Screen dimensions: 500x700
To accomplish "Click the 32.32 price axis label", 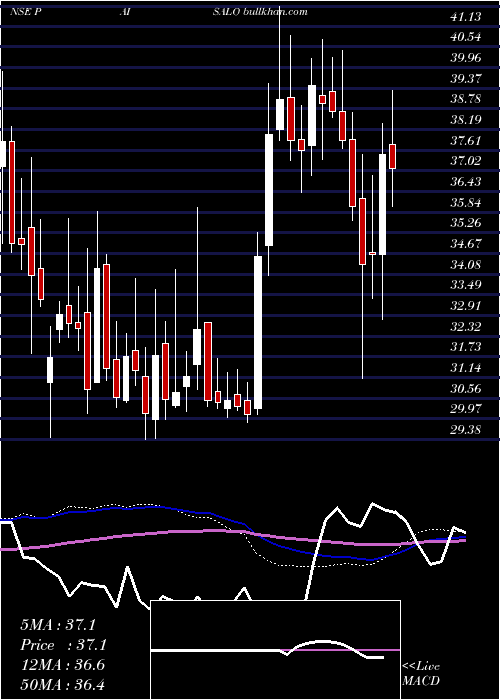I will pos(466,327).
